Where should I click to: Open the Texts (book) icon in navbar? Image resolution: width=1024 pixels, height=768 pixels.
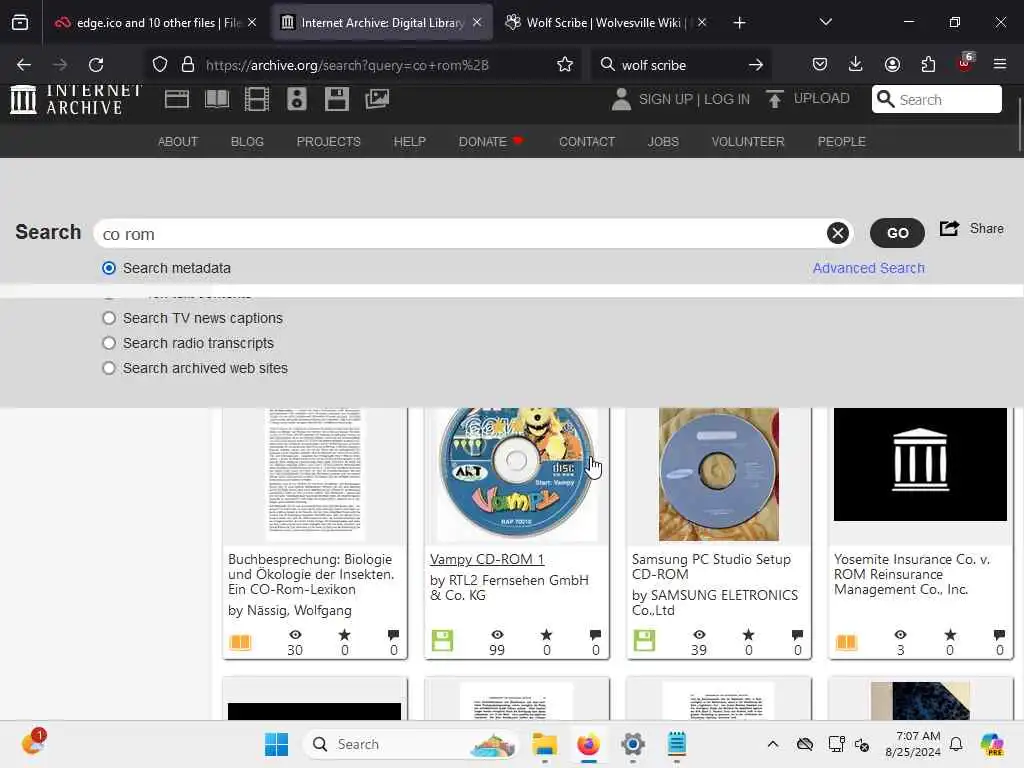[217, 99]
